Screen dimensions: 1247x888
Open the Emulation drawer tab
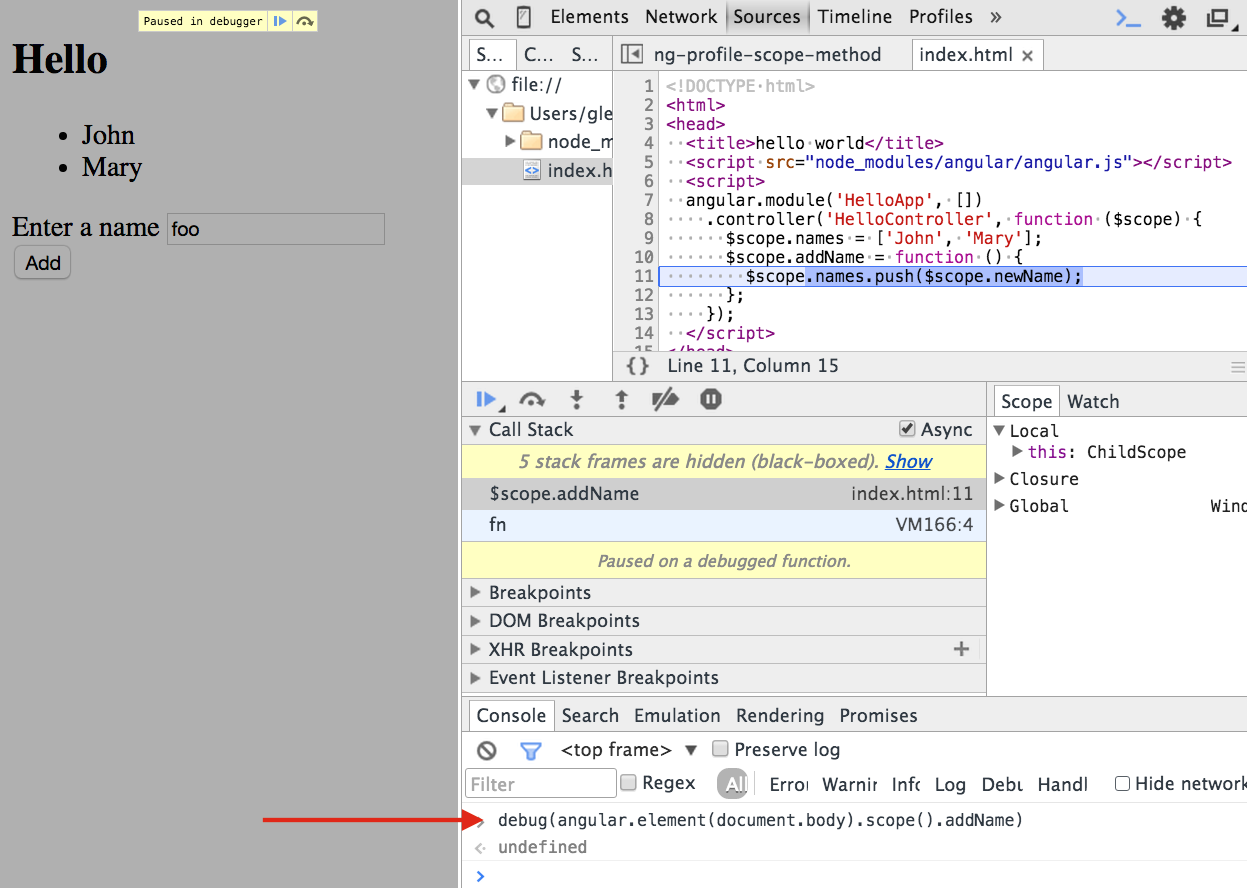[677, 716]
